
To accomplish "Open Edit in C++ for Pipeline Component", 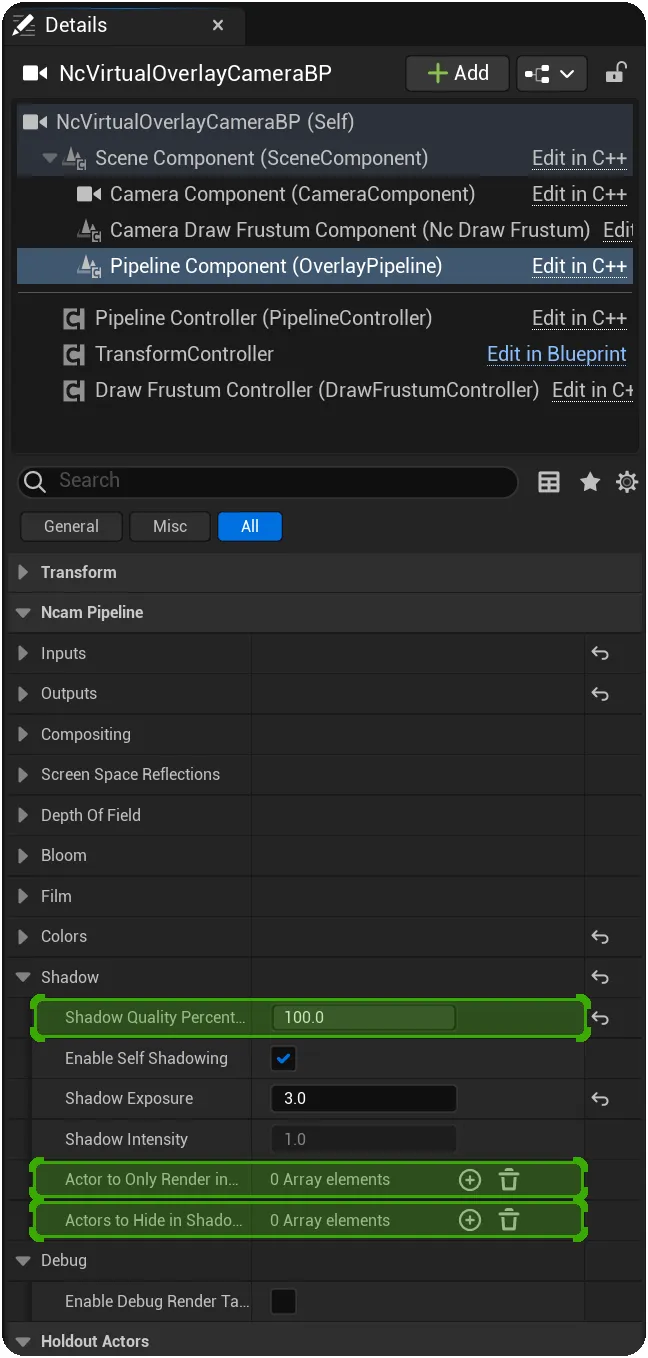I will pos(579,266).
